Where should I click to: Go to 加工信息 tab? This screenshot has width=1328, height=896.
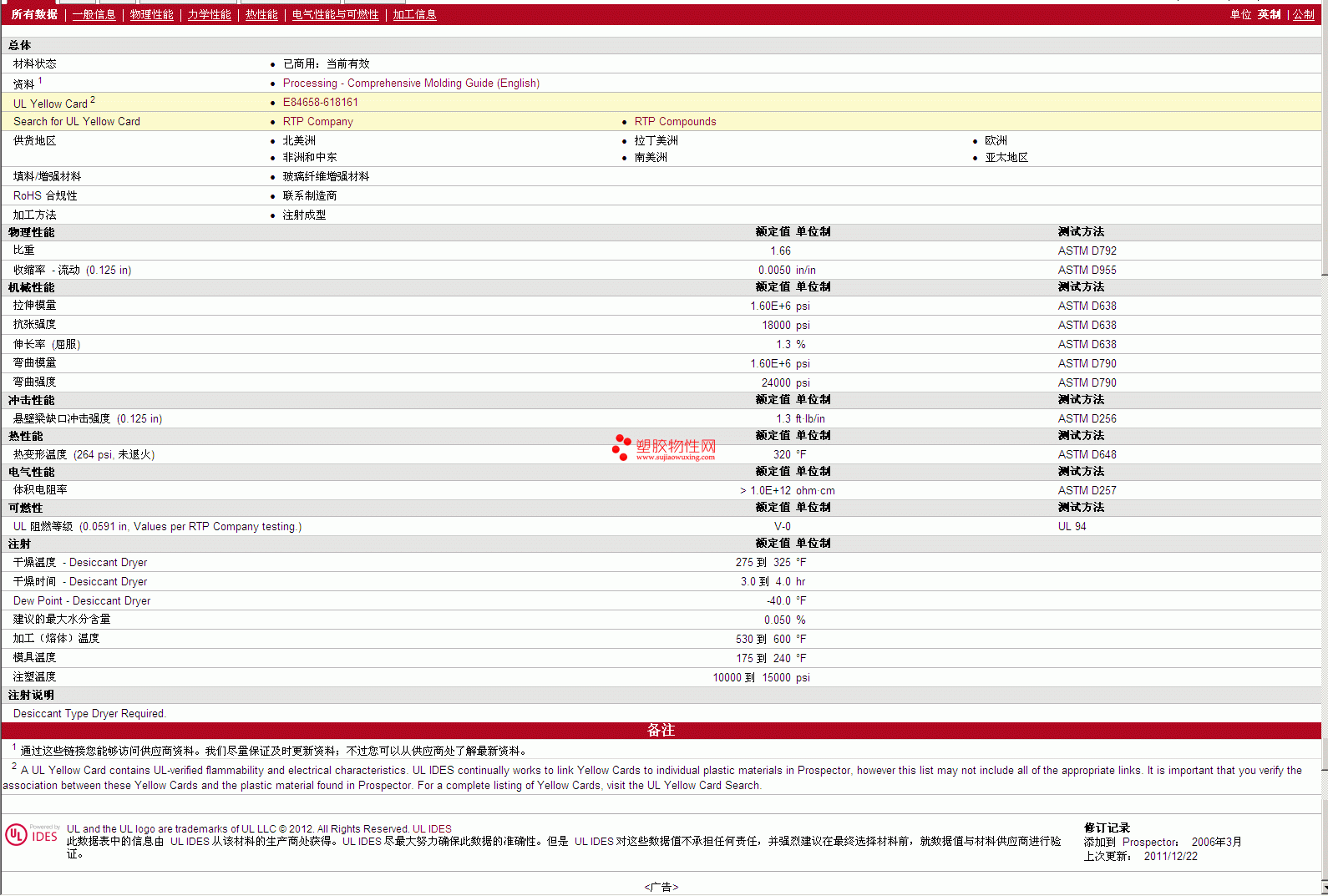415,14
